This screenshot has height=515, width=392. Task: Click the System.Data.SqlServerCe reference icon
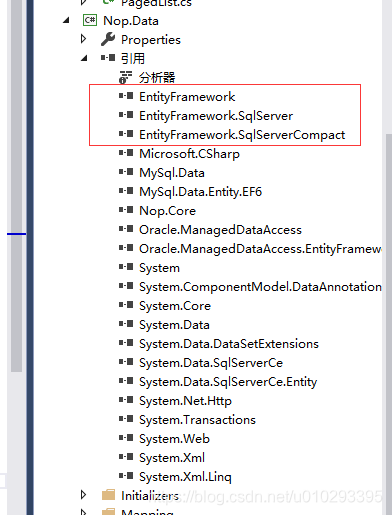pos(126,362)
